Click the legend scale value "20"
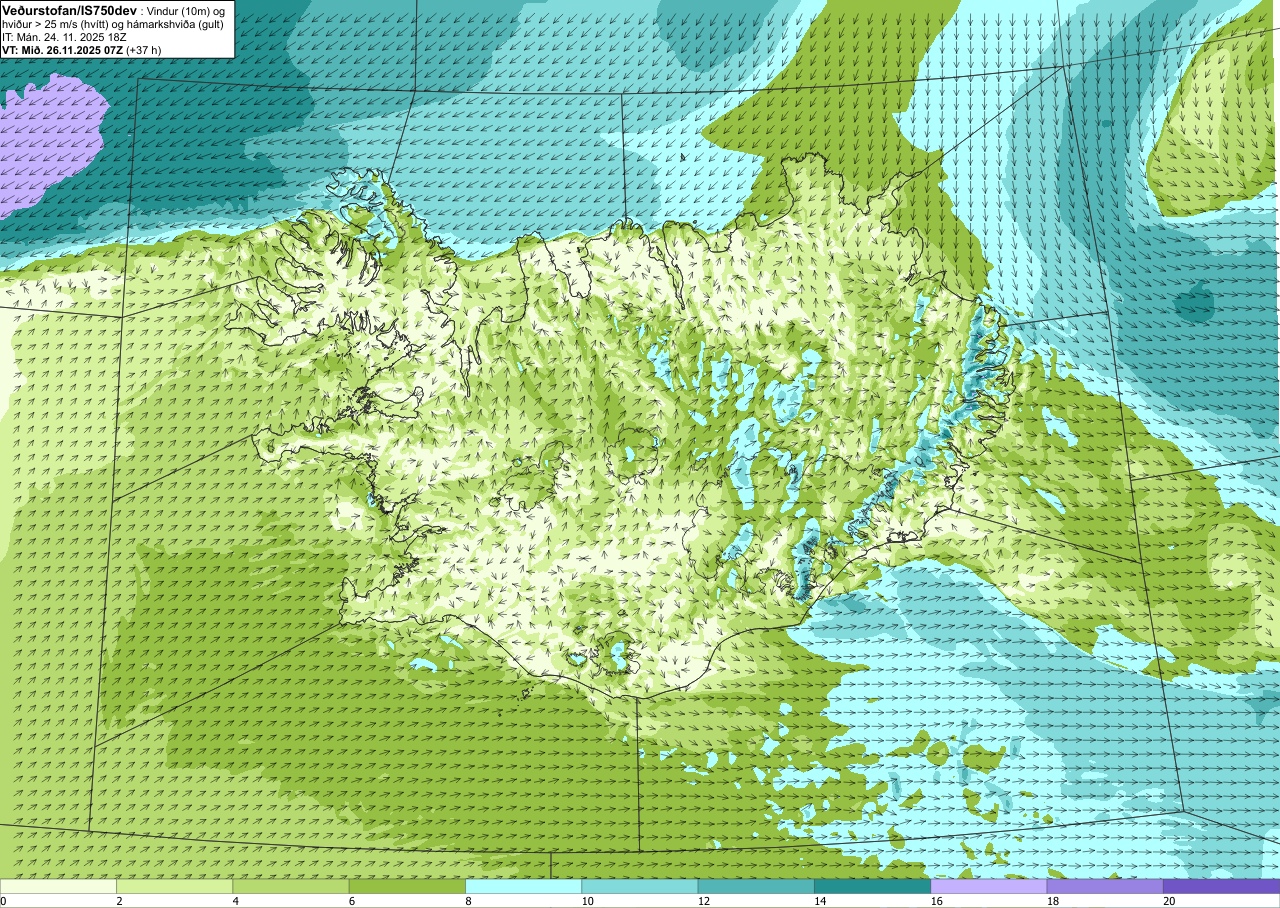Image resolution: width=1280 pixels, height=908 pixels. 1169,901
